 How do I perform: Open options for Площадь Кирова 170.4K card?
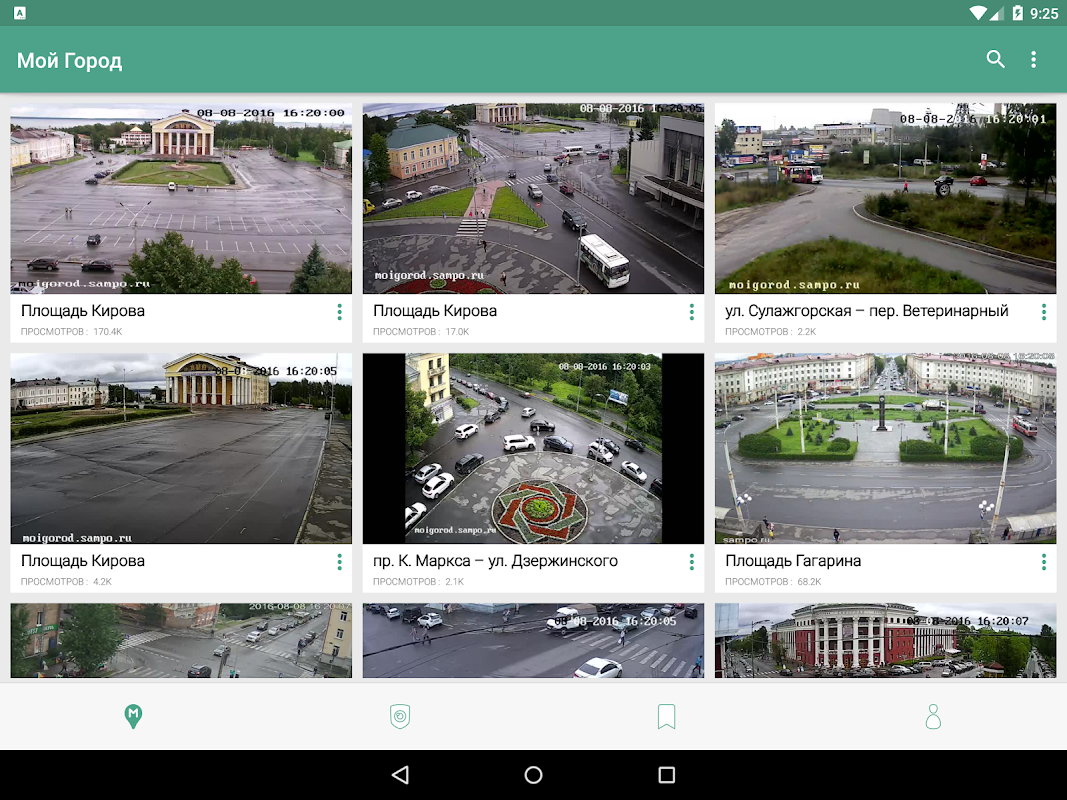click(339, 312)
